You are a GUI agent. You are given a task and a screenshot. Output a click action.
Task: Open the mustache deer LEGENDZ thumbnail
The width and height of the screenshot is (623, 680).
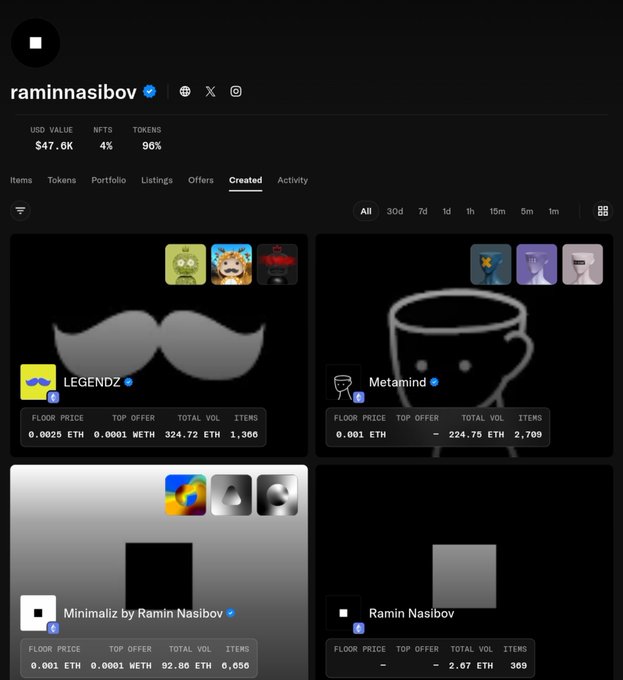click(x=232, y=264)
